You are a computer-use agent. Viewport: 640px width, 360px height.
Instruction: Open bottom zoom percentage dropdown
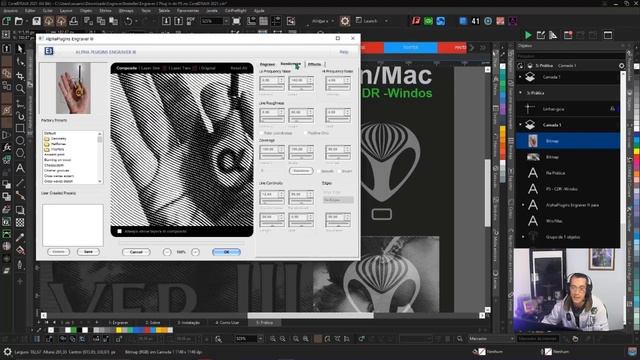[x=260, y=339]
